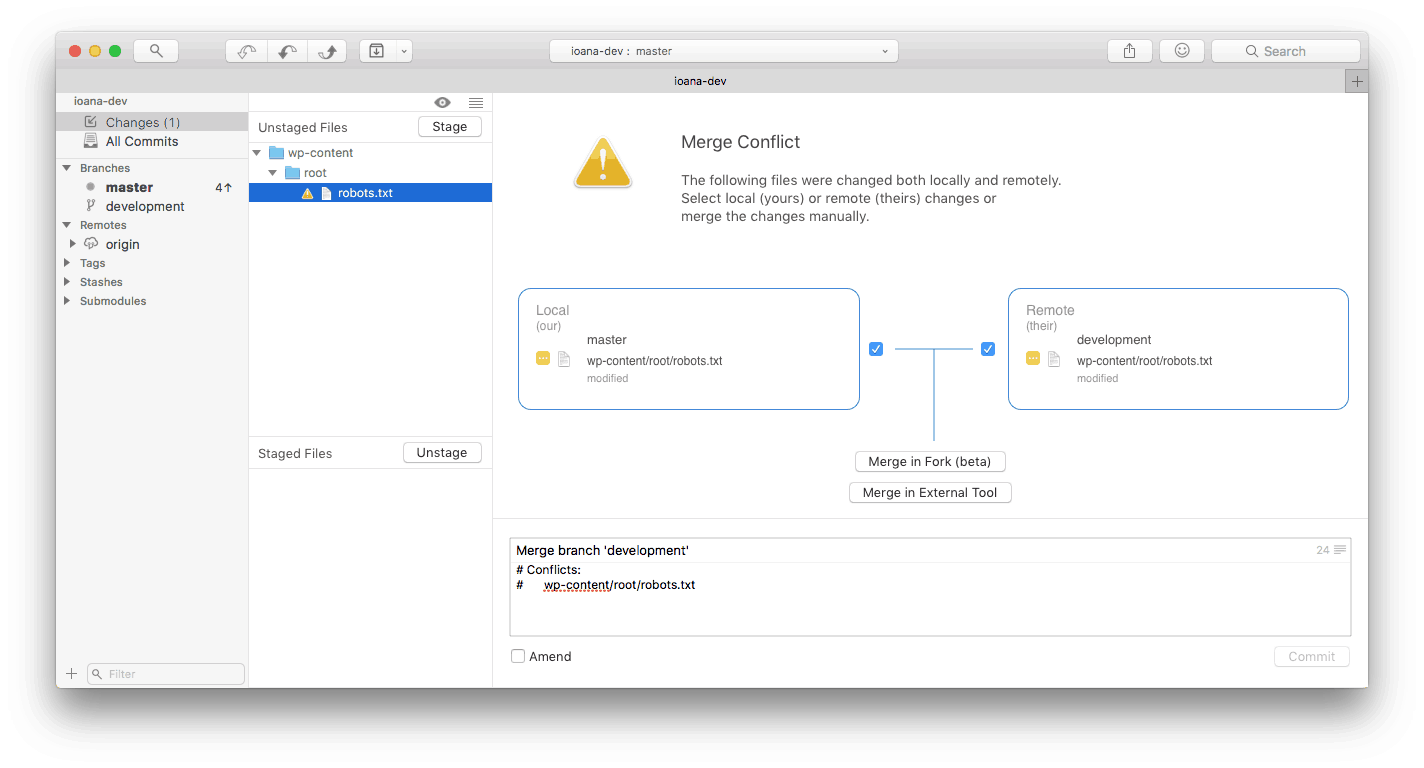This screenshot has width=1424, height=768.
Task: Click the wp-content/root/robots.txt path under development
Action: 1145,361
